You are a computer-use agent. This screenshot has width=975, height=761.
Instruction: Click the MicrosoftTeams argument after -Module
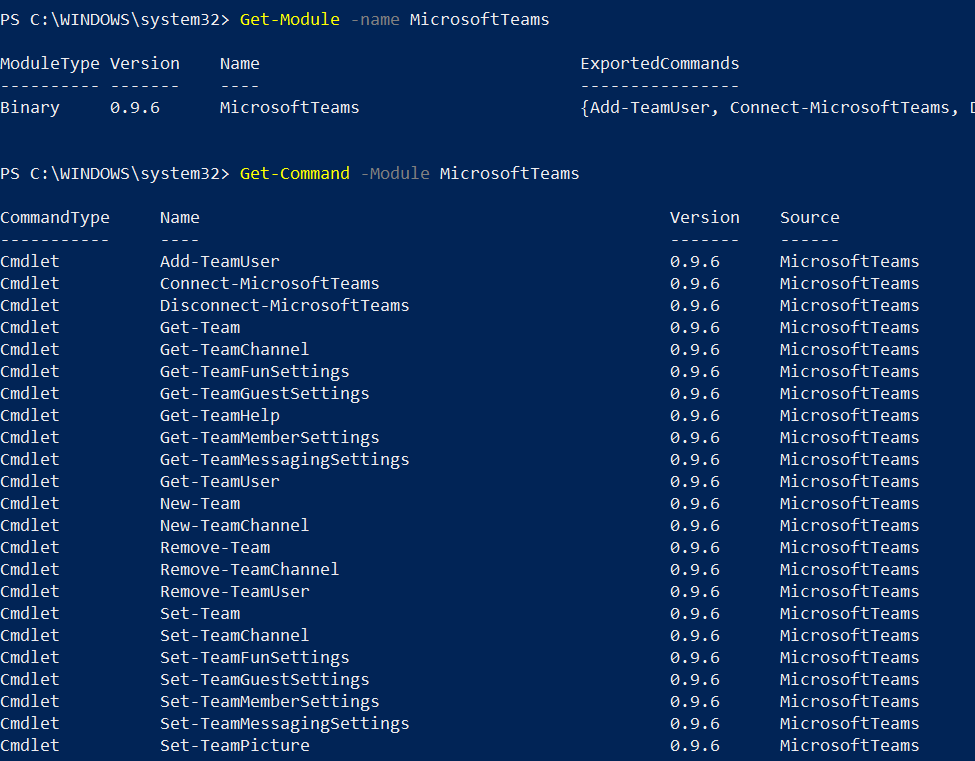[509, 173]
